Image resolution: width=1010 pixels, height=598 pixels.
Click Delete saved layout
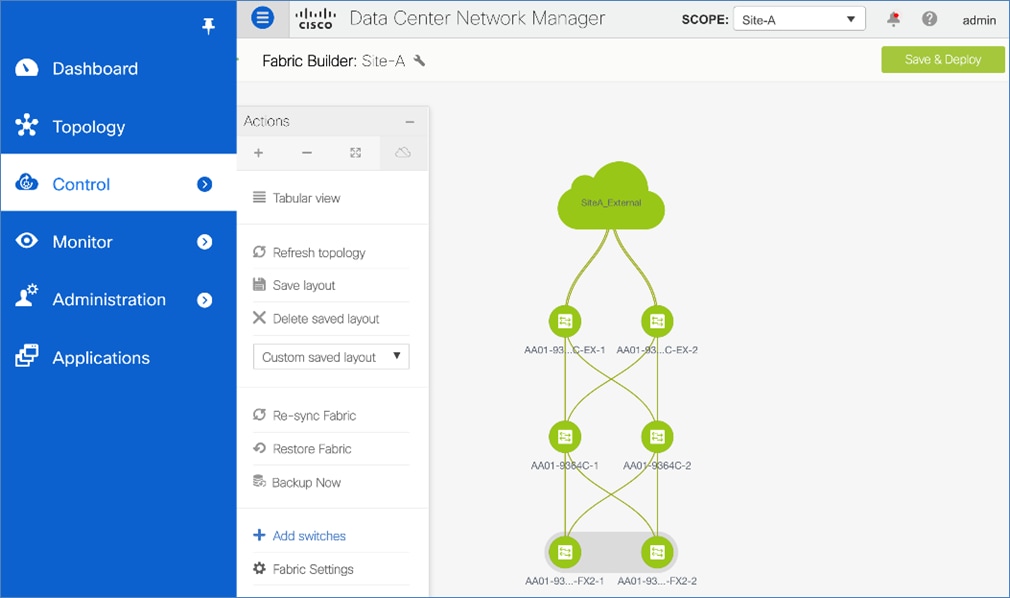[x=316, y=318]
